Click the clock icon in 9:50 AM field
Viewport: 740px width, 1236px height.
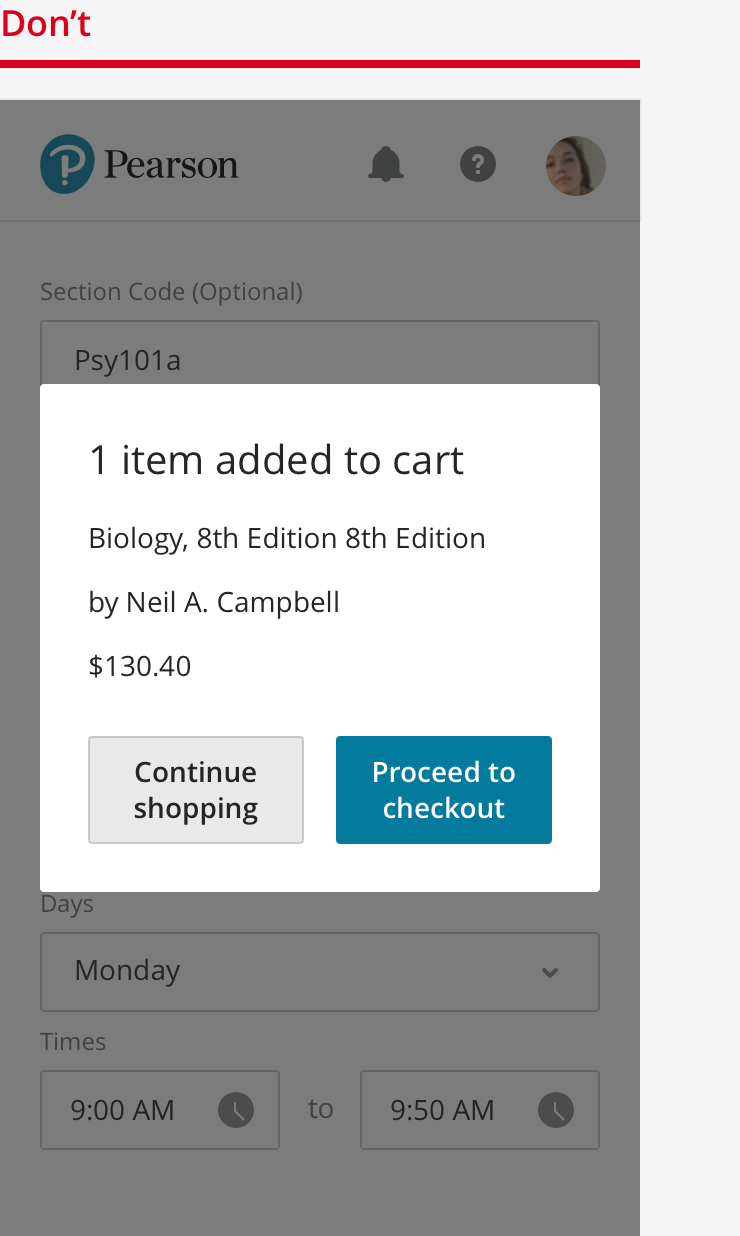click(x=556, y=1109)
